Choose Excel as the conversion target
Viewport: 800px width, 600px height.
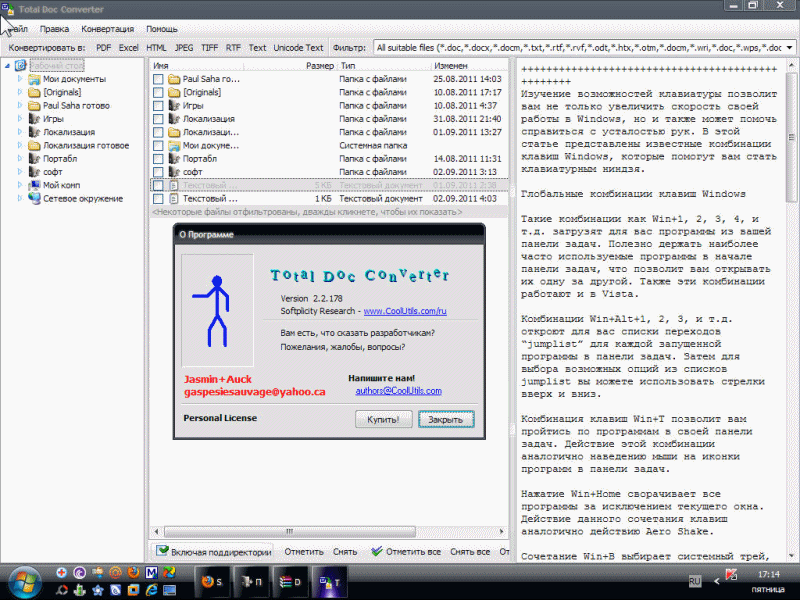click(129, 47)
